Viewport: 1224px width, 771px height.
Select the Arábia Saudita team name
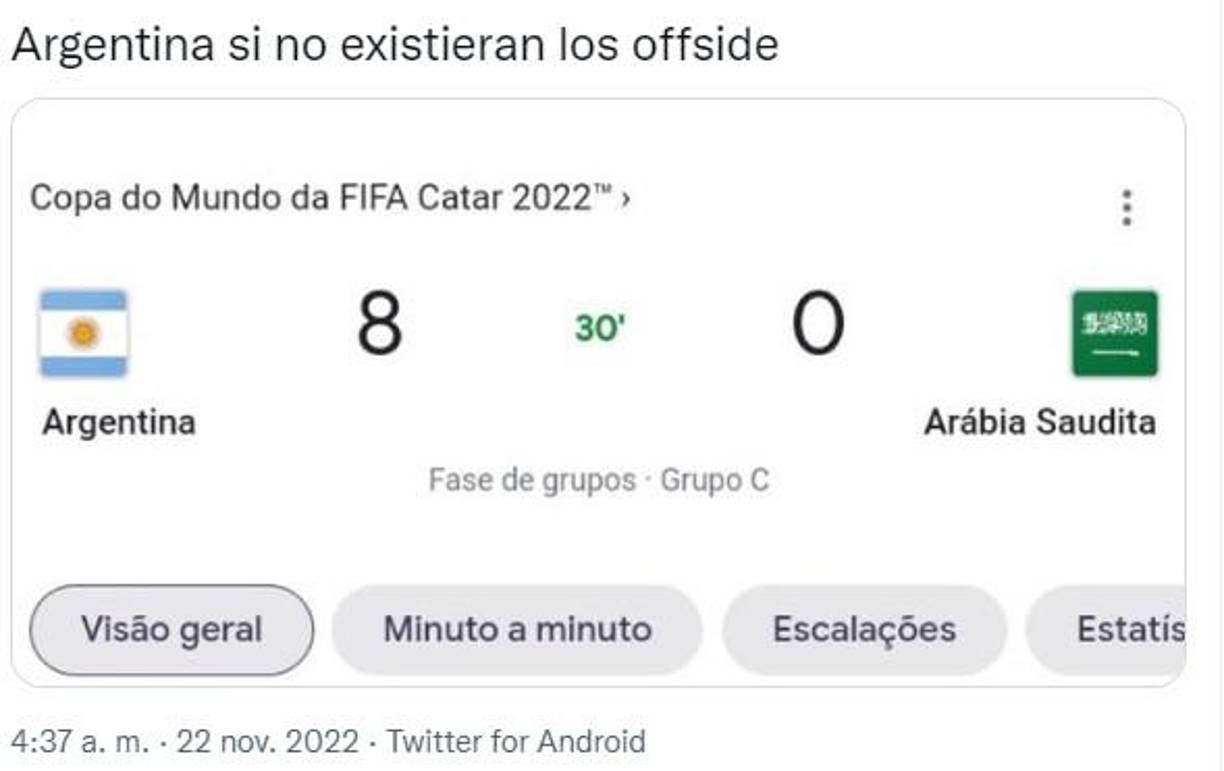1040,422
